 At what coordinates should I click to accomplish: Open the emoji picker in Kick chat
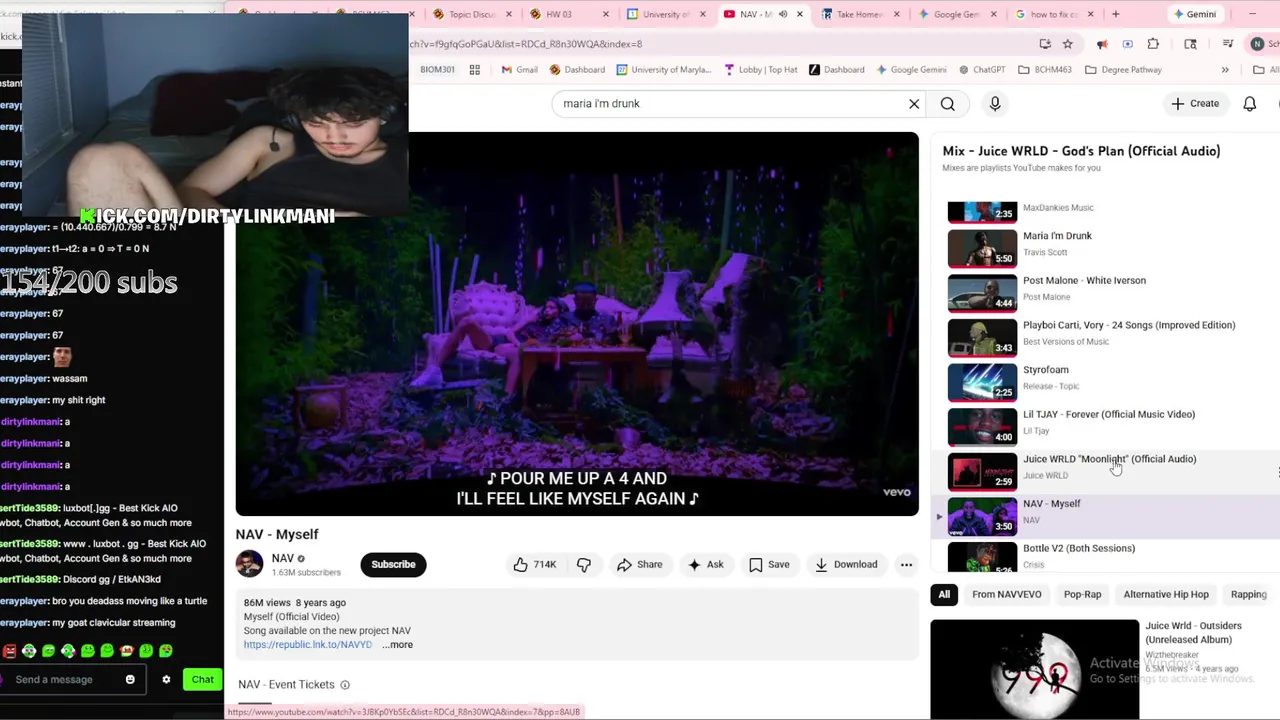[x=130, y=680]
